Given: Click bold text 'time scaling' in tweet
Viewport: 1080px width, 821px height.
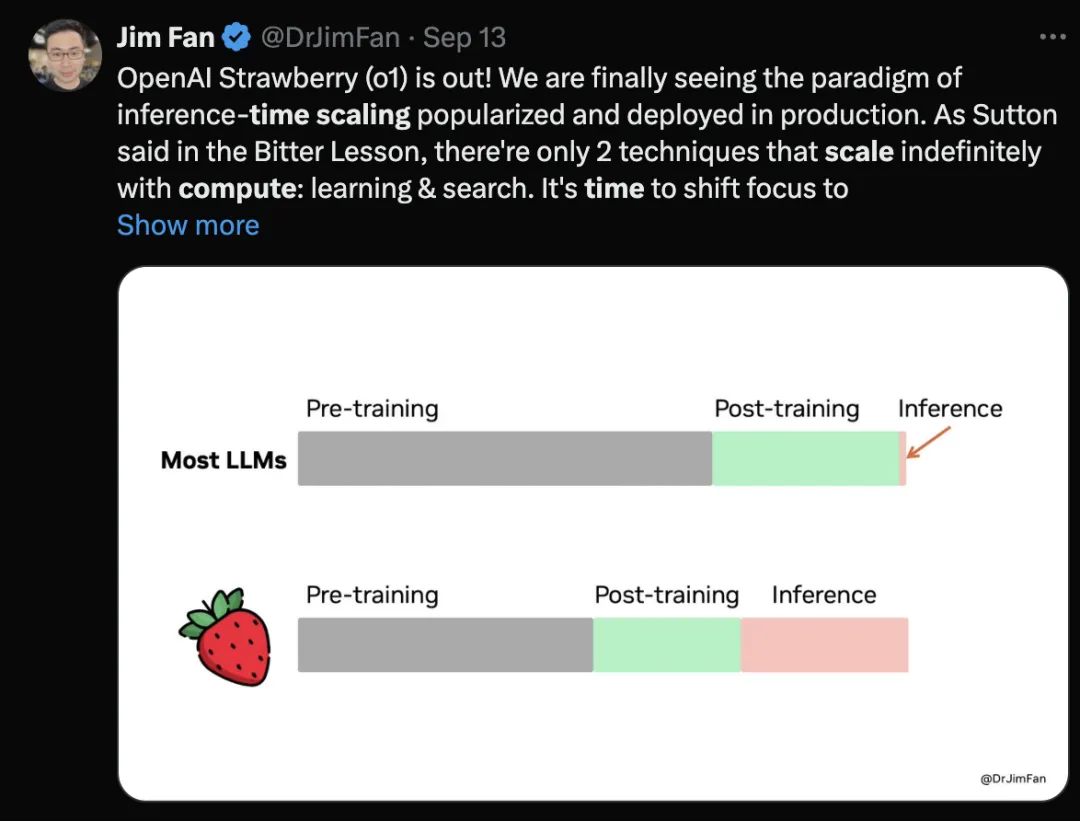Looking at the screenshot, I should pyautogui.click(x=329, y=115).
